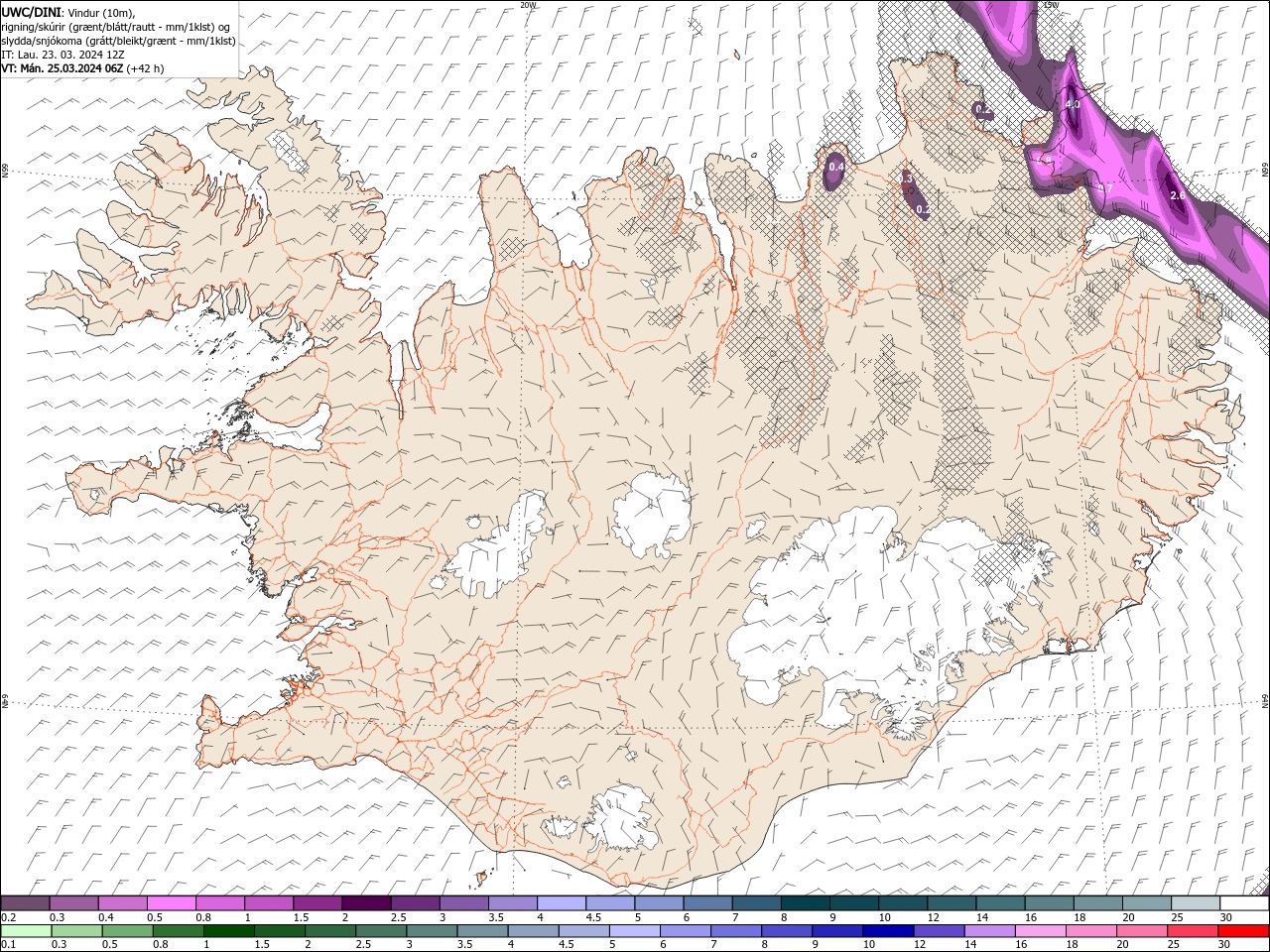Click the 4.0 snowfall value on map
This screenshot has height=952, width=1270.
pos(1072,104)
